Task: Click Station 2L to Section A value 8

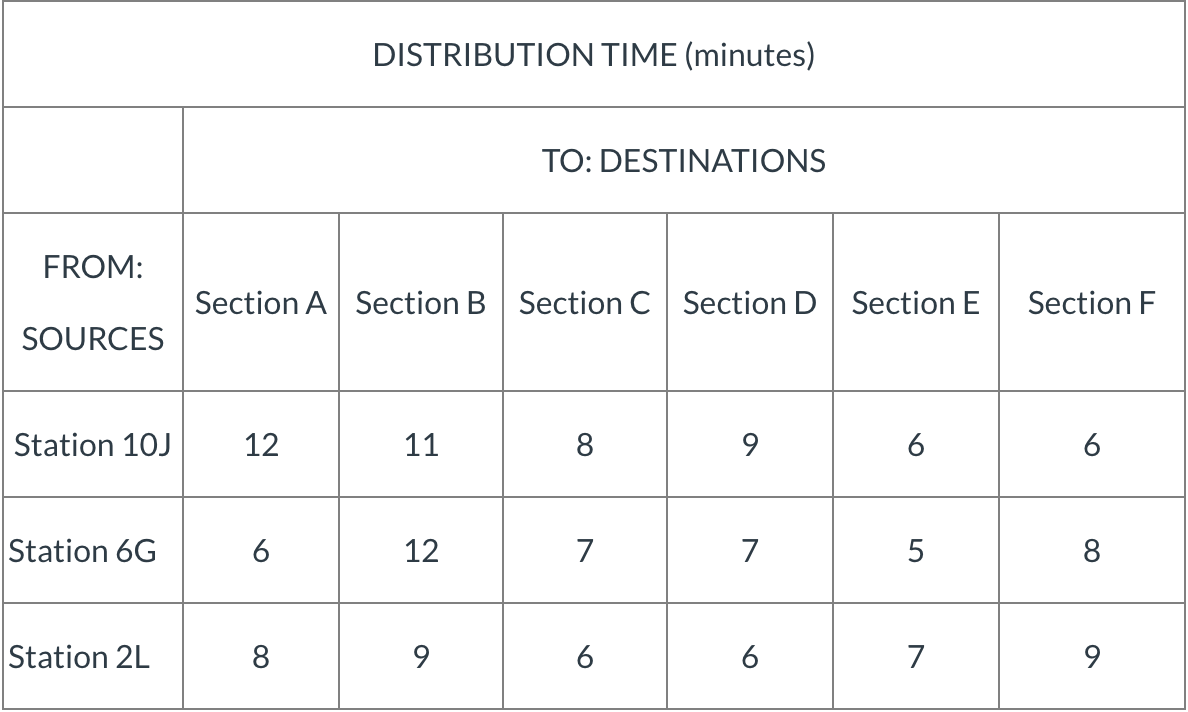Action: point(261,656)
